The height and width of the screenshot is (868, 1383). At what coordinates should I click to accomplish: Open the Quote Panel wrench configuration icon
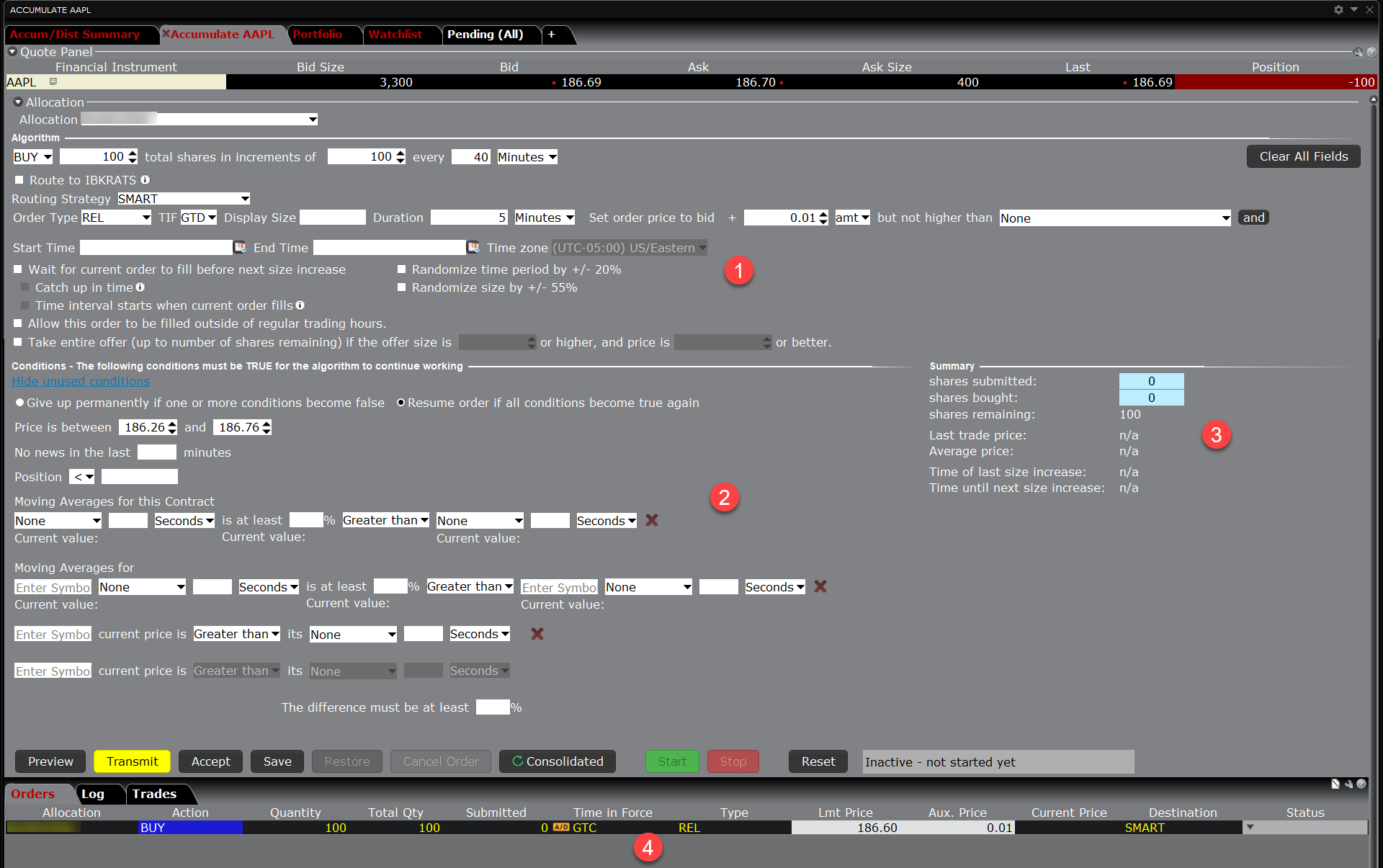coord(1358,52)
